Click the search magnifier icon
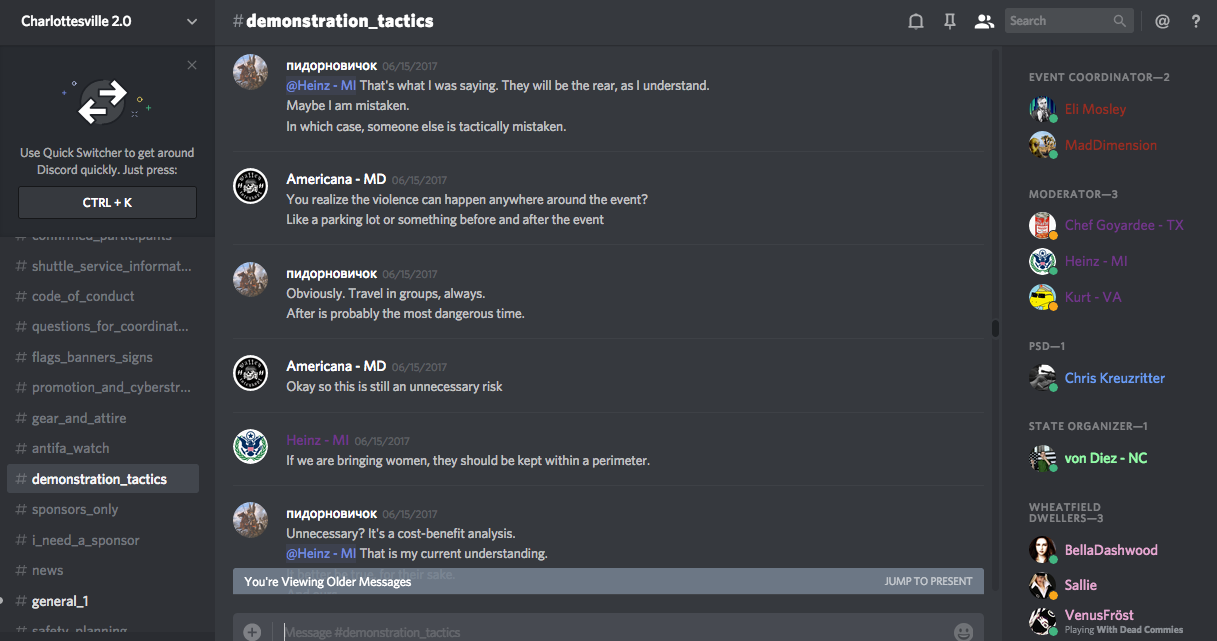 [1120, 21]
